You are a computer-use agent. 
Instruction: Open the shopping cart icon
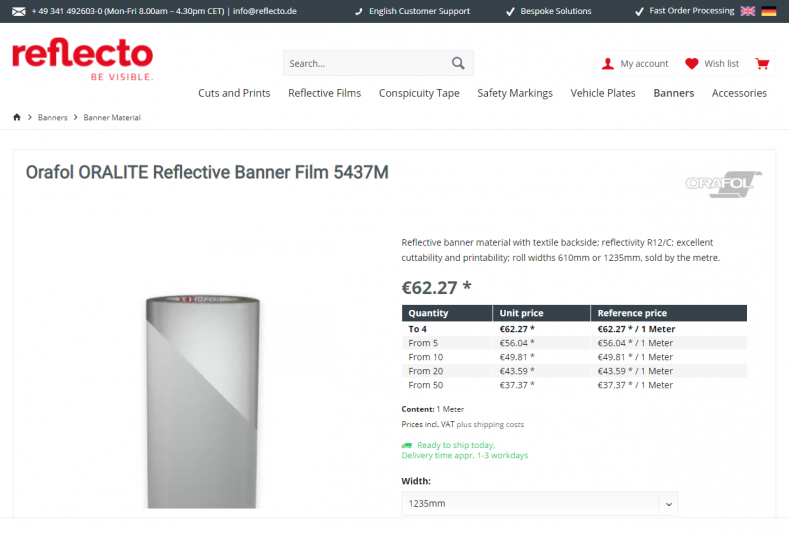point(762,63)
